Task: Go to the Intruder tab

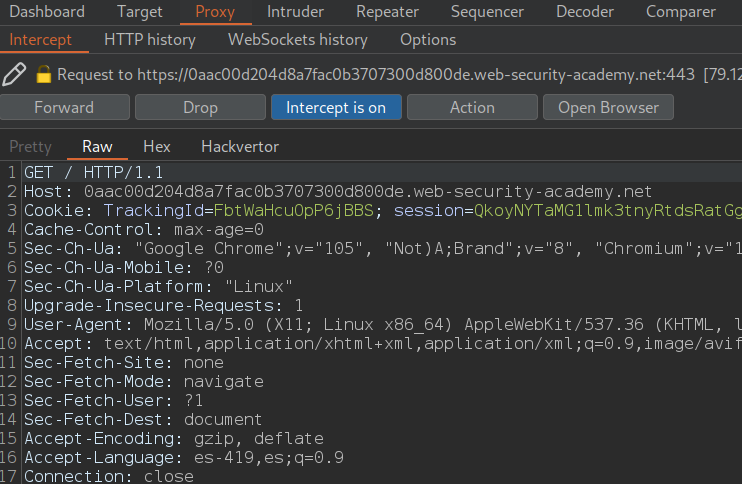Action: tap(295, 12)
